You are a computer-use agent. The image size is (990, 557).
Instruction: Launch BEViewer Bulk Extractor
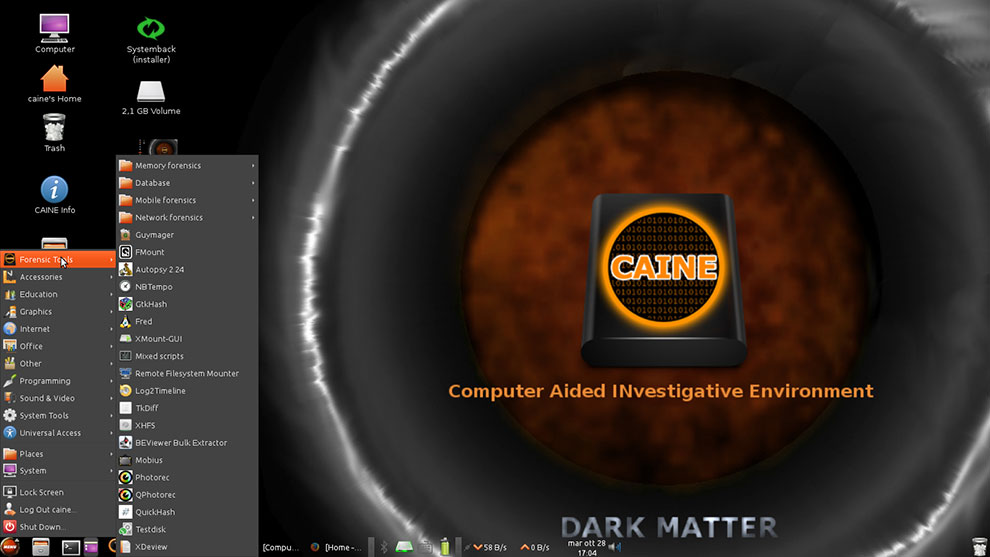187,443
